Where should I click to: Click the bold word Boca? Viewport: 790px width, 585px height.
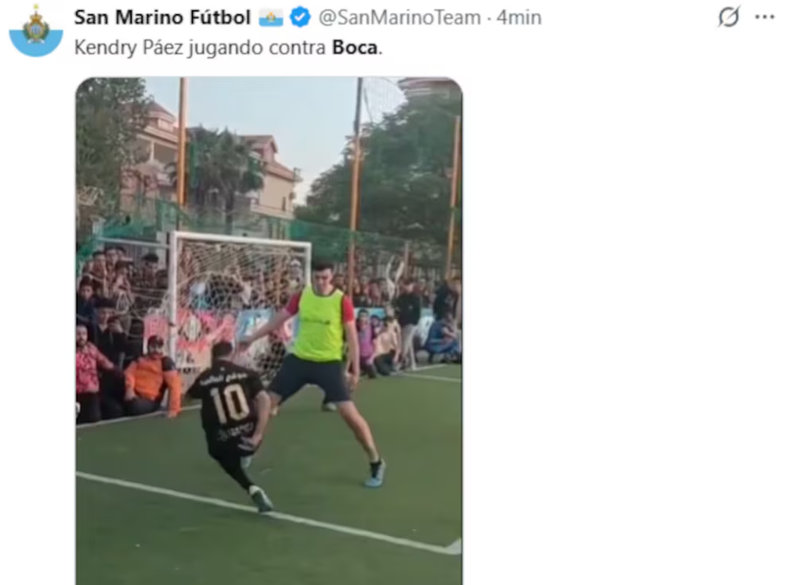point(355,47)
